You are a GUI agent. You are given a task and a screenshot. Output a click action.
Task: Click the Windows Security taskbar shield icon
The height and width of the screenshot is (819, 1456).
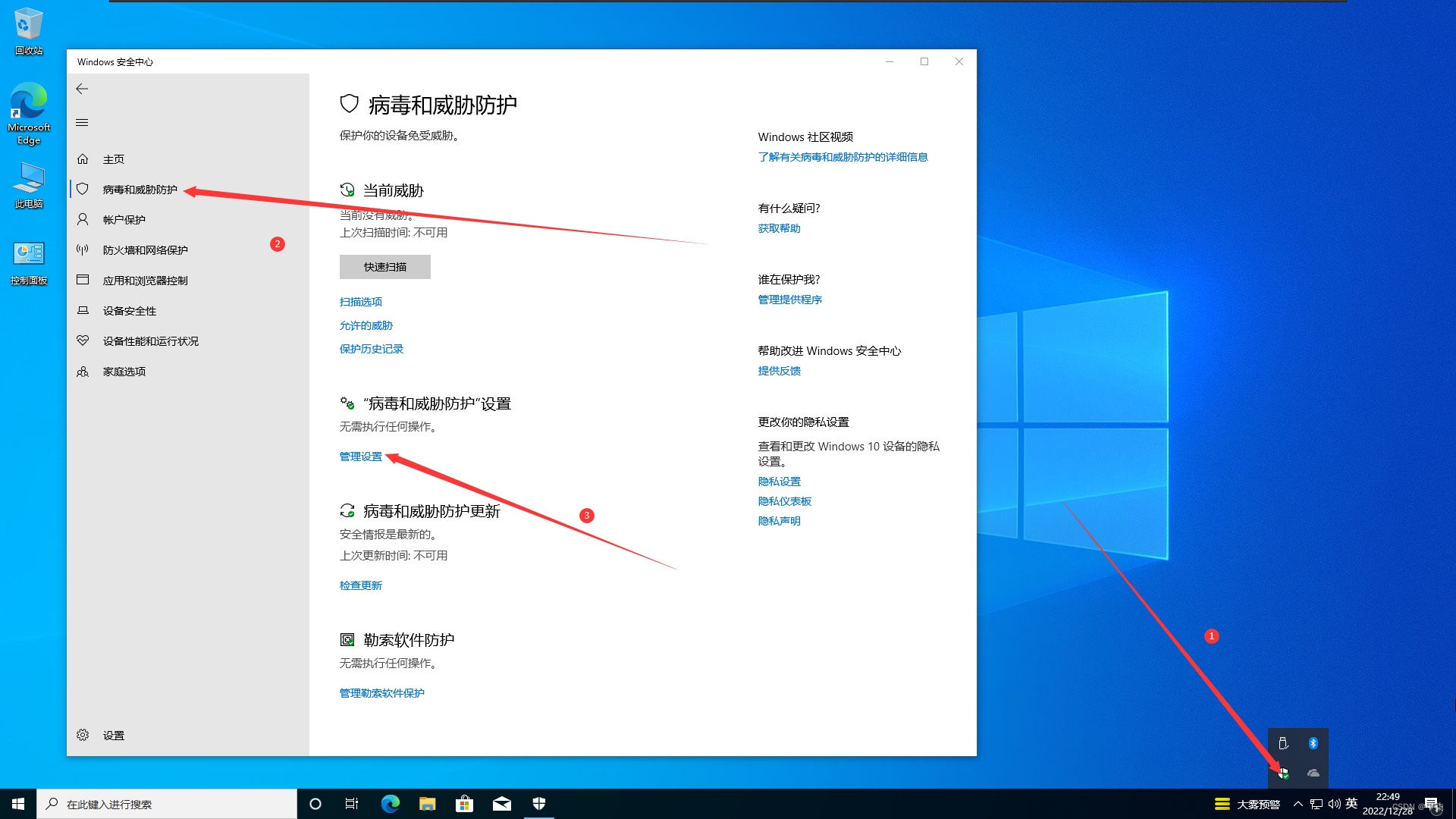pyautogui.click(x=539, y=804)
